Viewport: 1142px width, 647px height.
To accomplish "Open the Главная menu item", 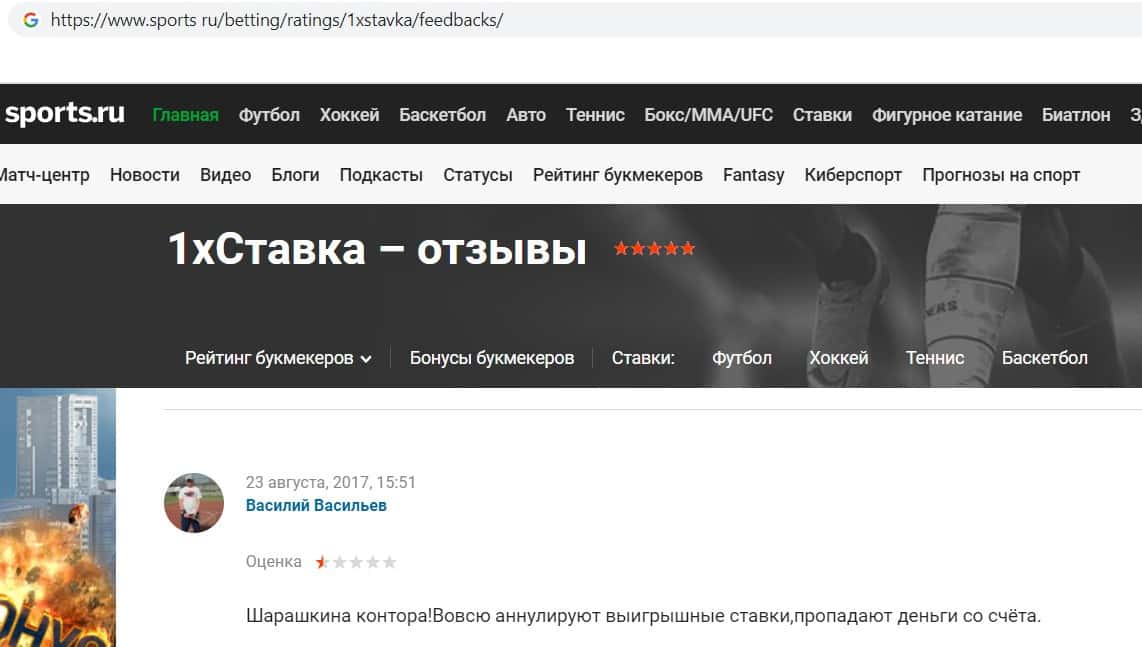I will pos(185,115).
